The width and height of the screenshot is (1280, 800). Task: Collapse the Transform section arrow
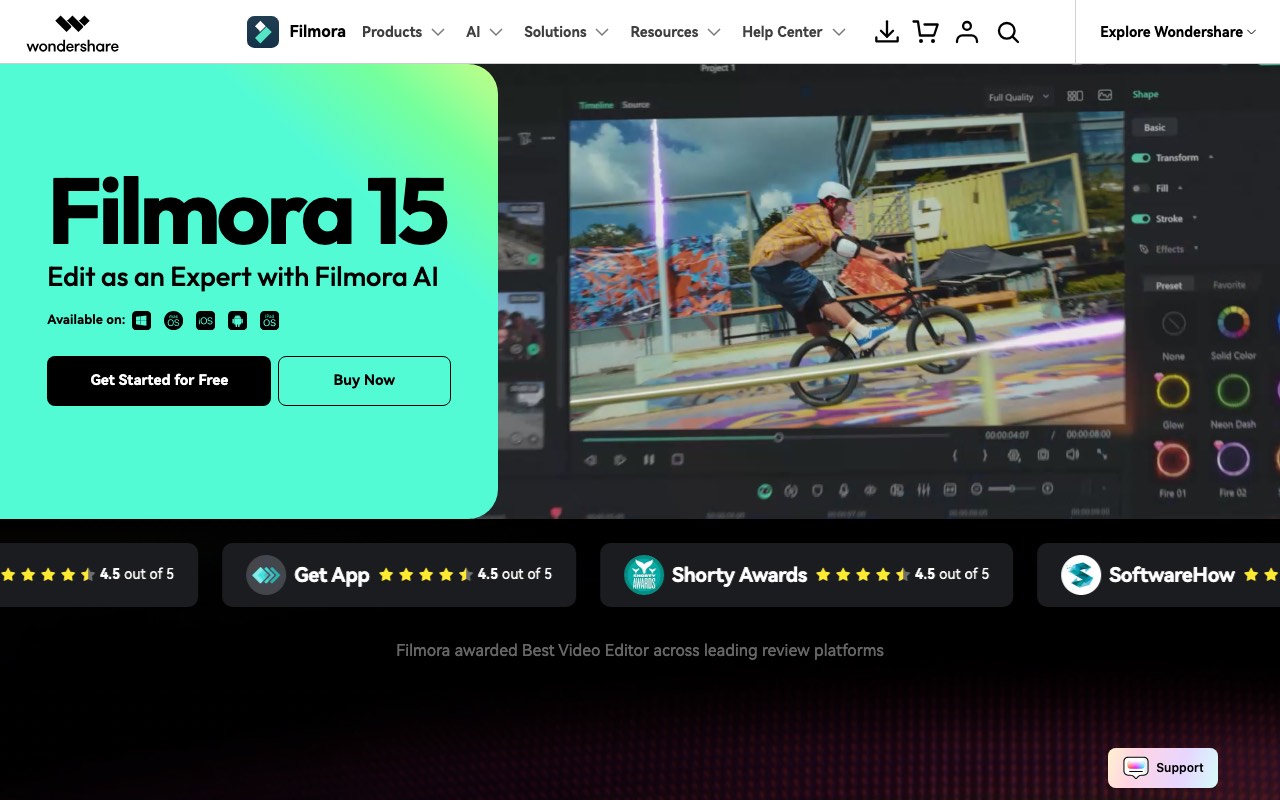tap(1211, 158)
